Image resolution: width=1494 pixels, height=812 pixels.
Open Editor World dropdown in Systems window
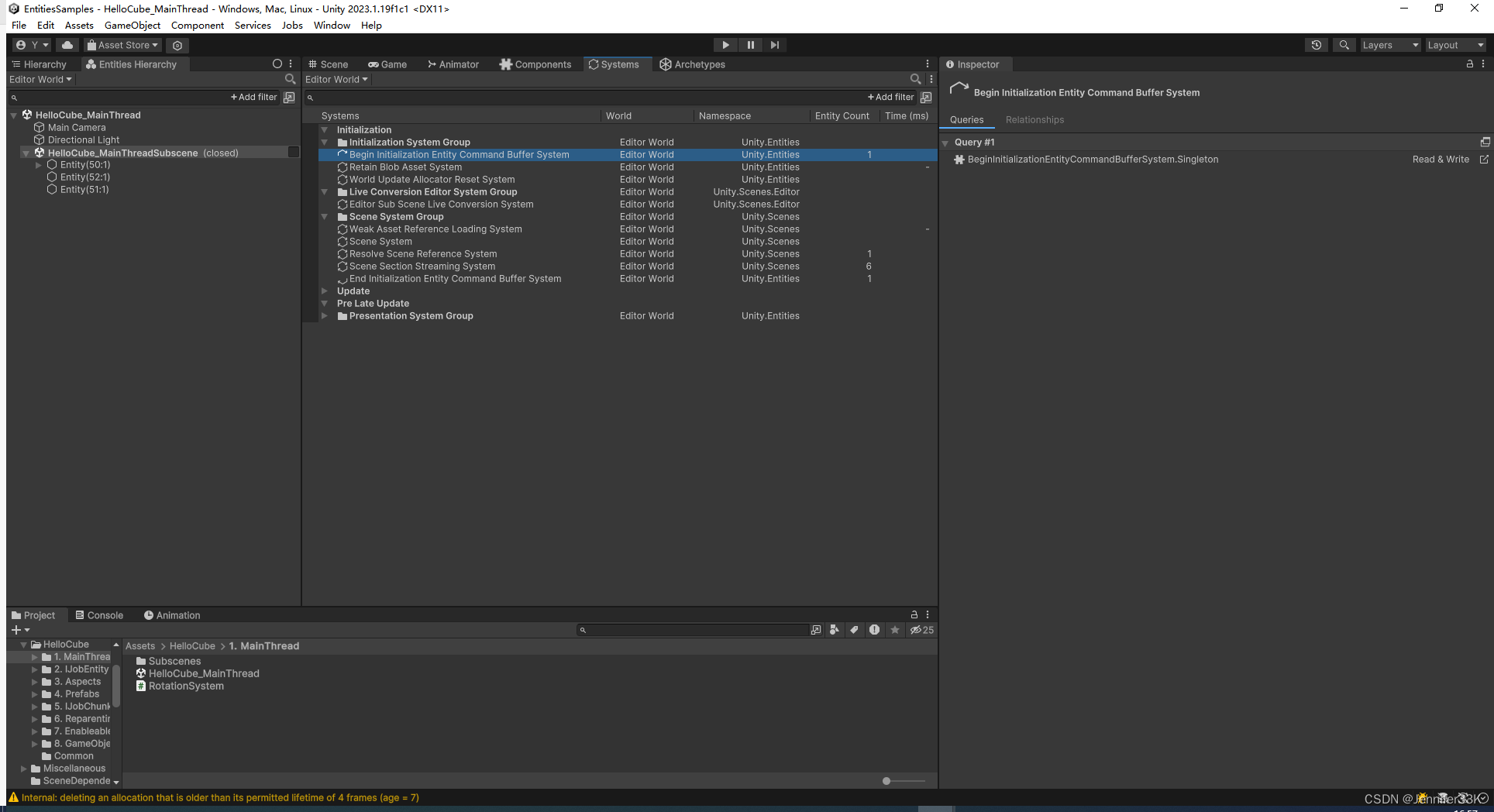pyautogui.click(x=337, y=79)
